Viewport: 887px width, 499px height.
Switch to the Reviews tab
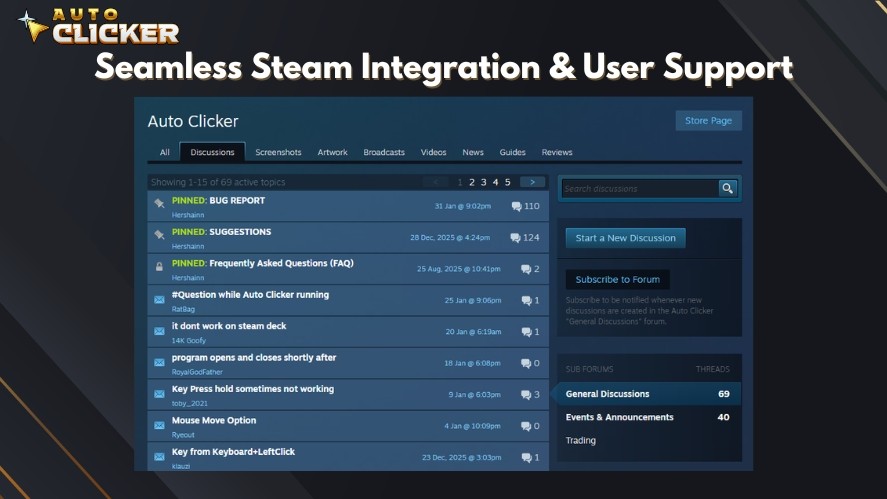point(557,152)
